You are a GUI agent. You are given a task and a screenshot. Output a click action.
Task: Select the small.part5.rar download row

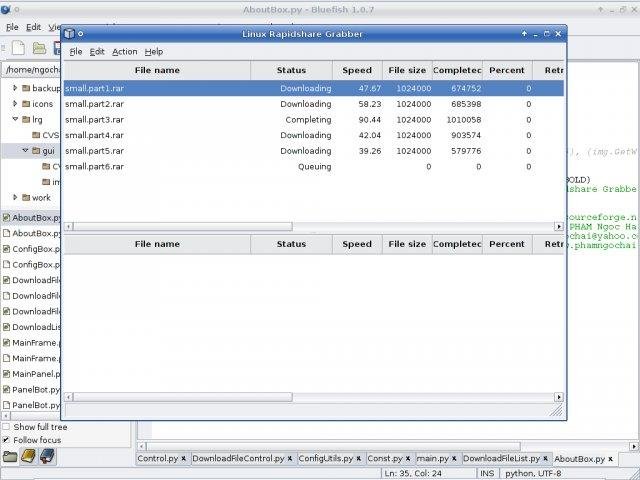coord(313,151)
